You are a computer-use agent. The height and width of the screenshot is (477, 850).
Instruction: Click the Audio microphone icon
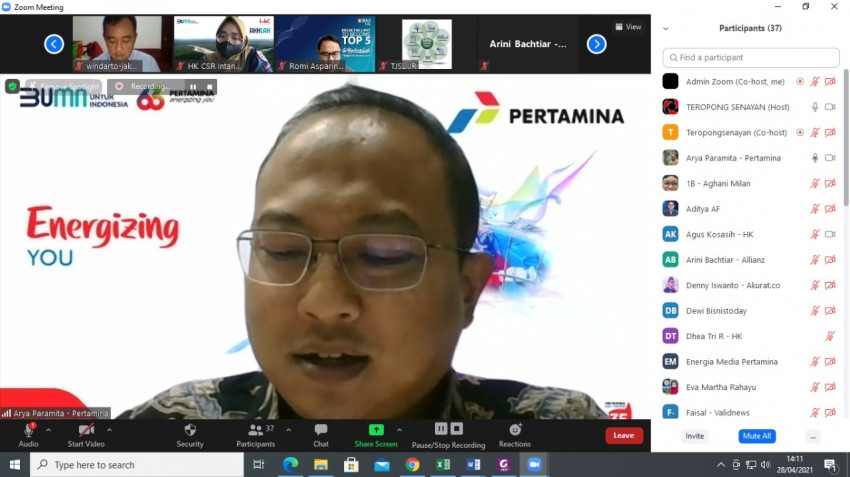coord(28,430)
